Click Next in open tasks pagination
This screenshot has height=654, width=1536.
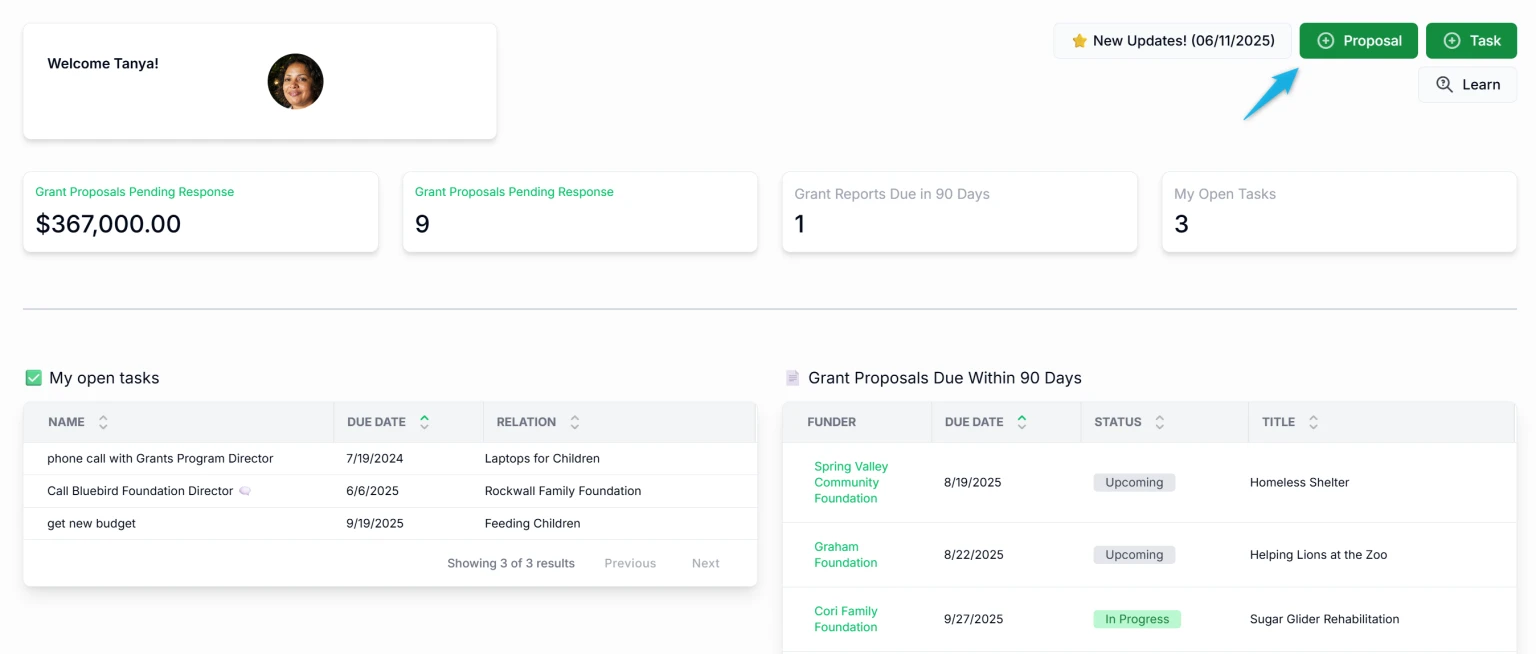coord(705,563)
